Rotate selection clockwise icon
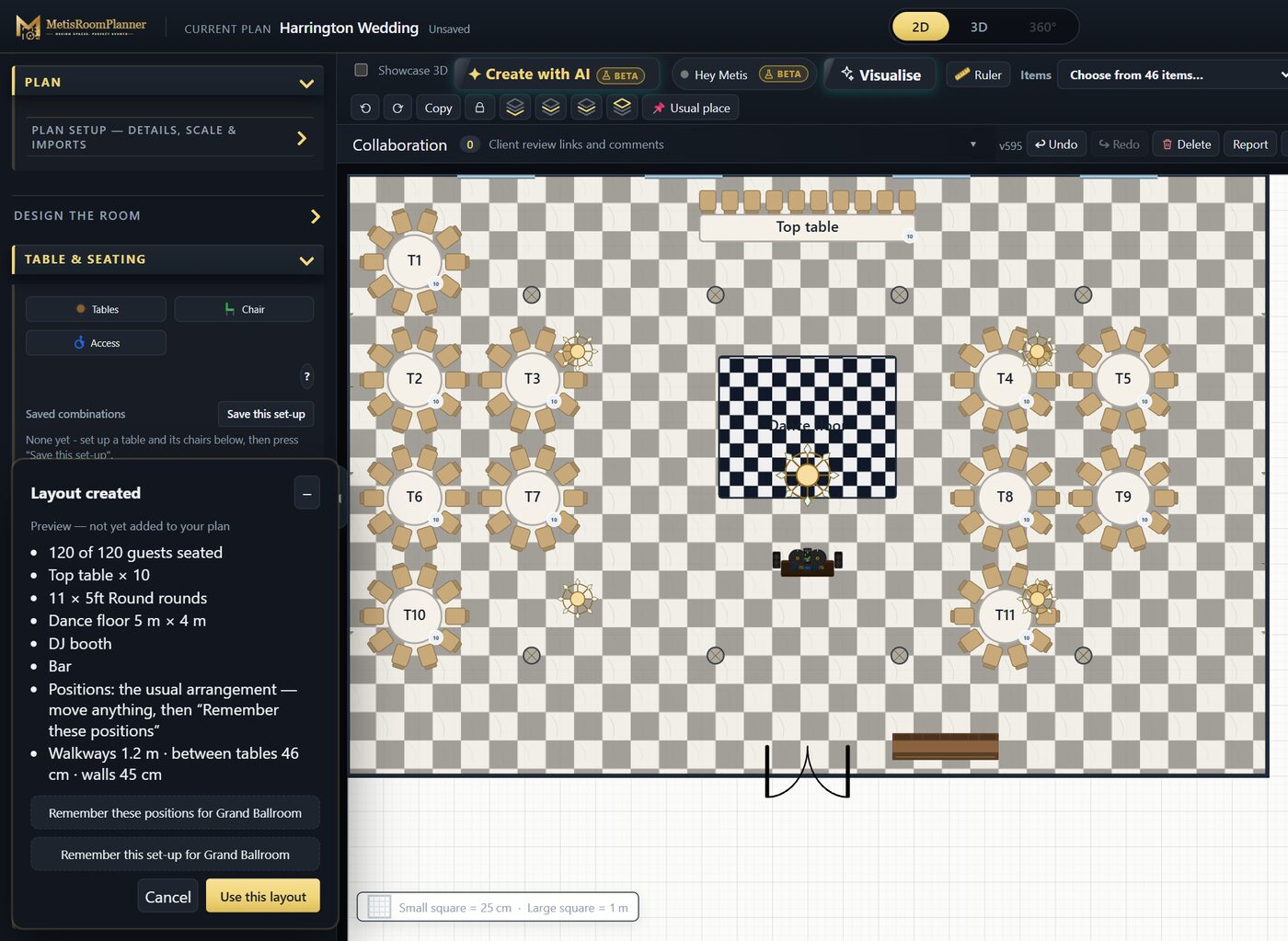The height and width of the screenshot is (941, 1288). [x=397, y=108]
